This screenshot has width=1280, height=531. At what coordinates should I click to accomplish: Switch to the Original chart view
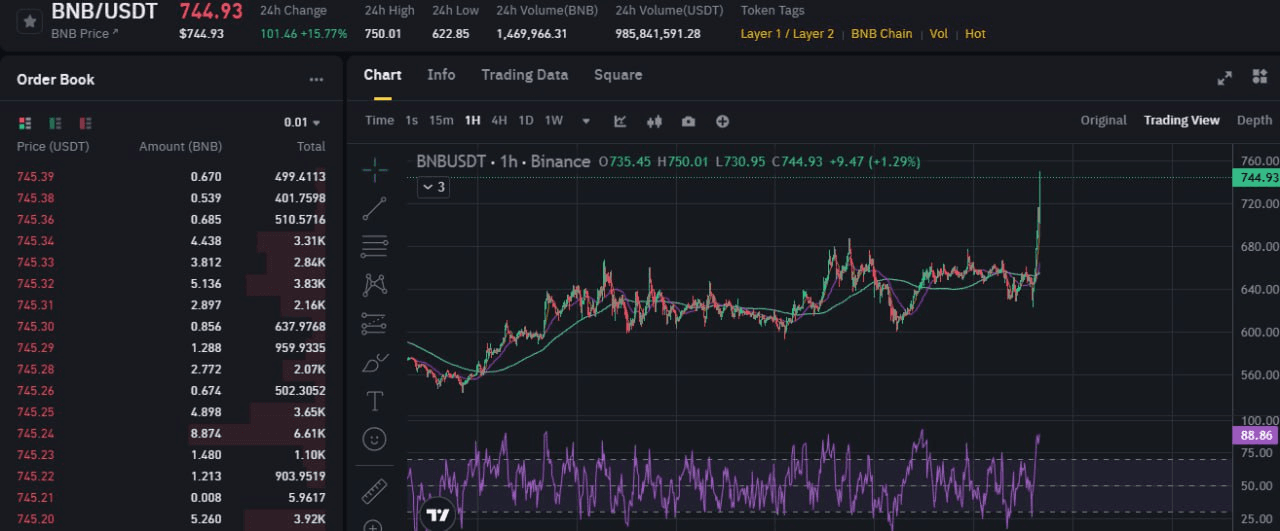point(1103,120)
